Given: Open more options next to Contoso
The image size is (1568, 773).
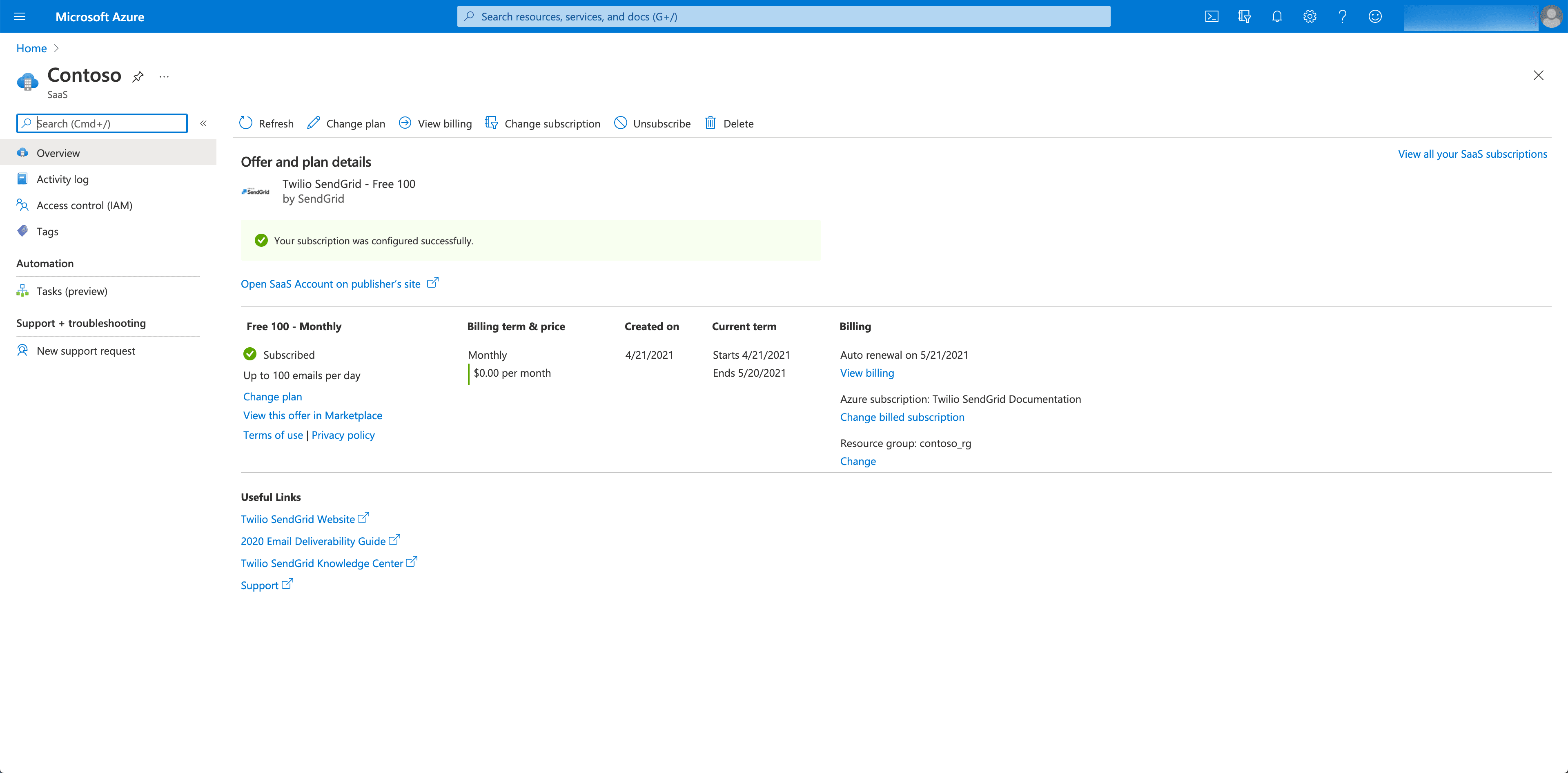Looking at the screenshot, I should [163, 77].
